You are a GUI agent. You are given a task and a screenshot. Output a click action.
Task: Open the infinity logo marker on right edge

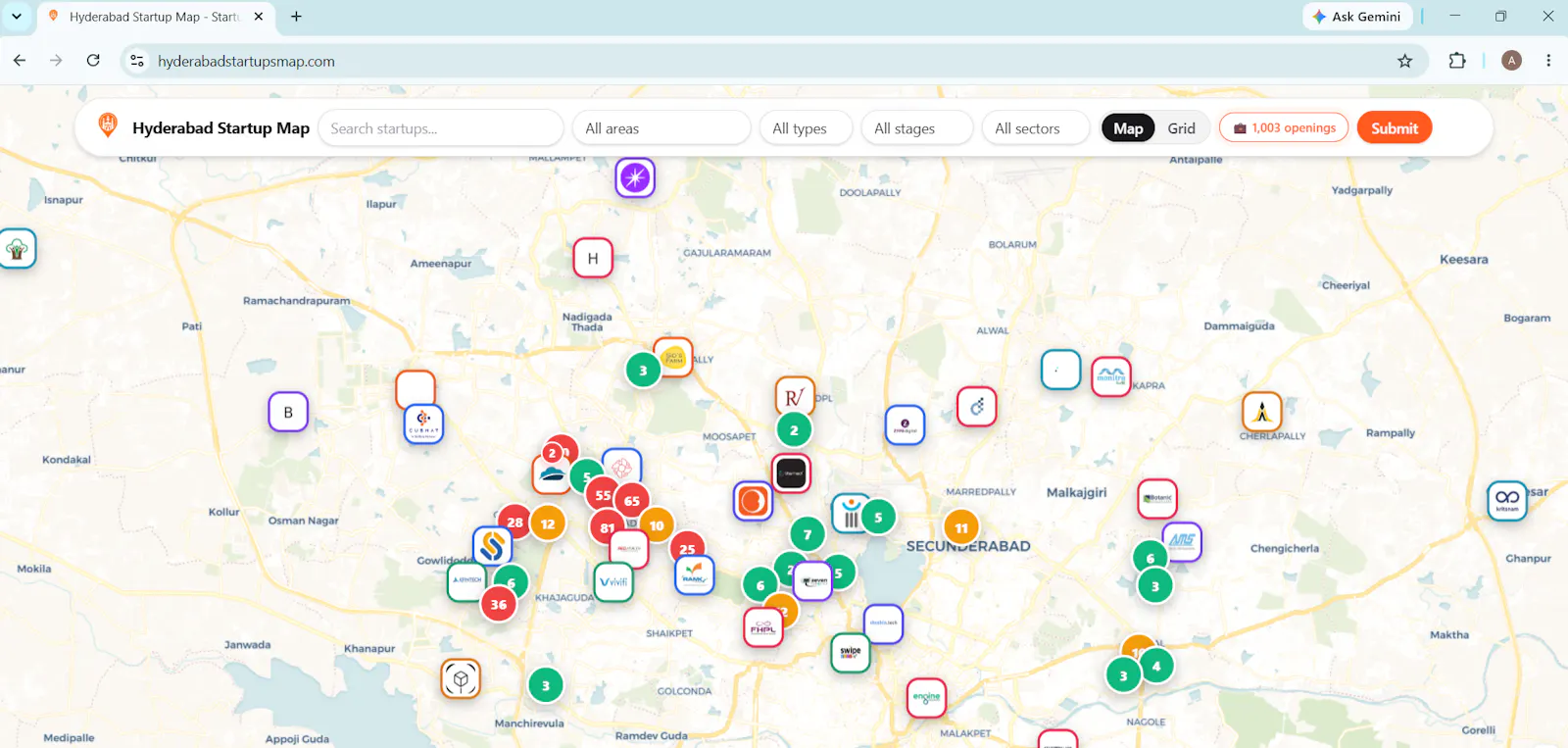coord(1507,501)
